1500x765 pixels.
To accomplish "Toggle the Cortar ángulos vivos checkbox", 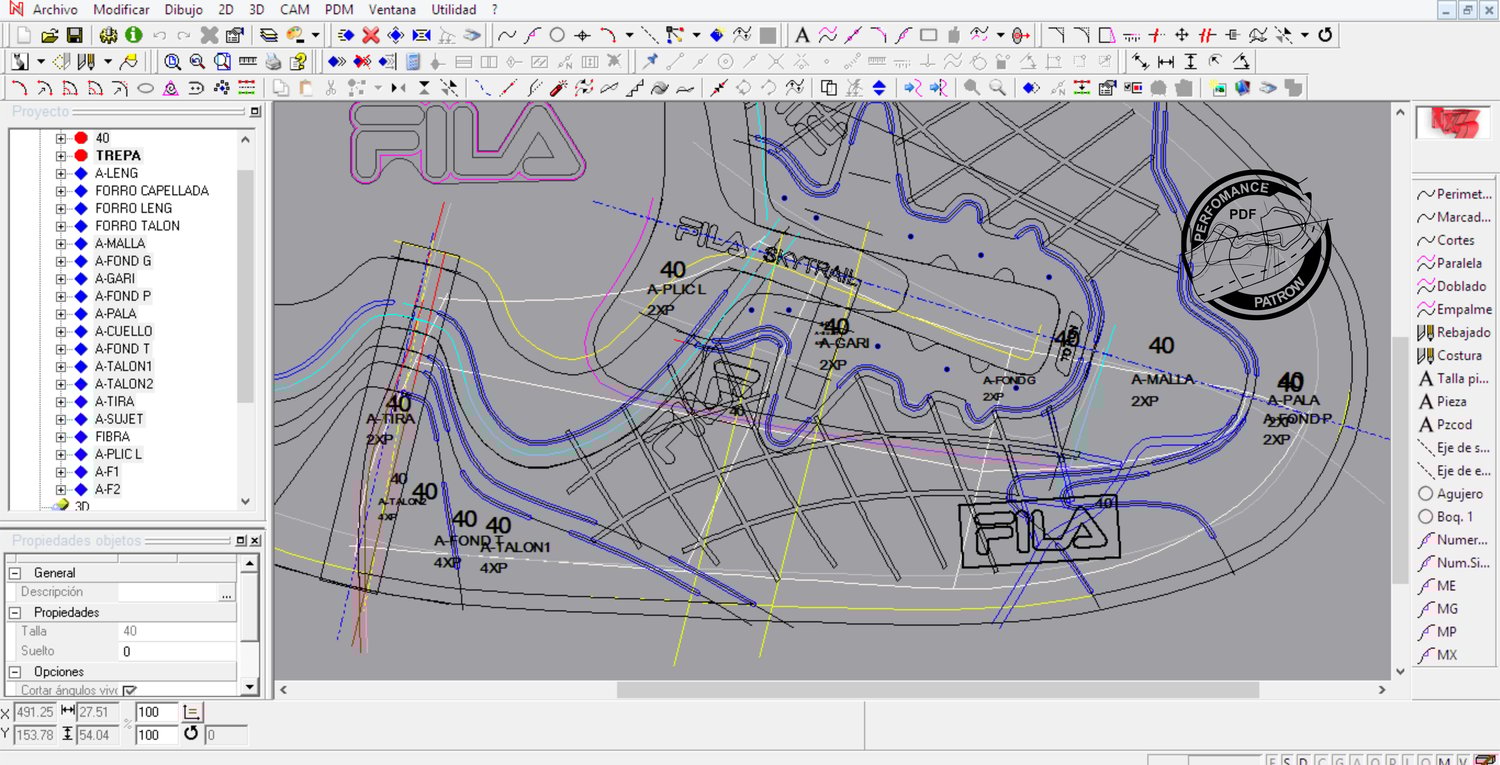I will pyautogui.click(x=130, y=690).
